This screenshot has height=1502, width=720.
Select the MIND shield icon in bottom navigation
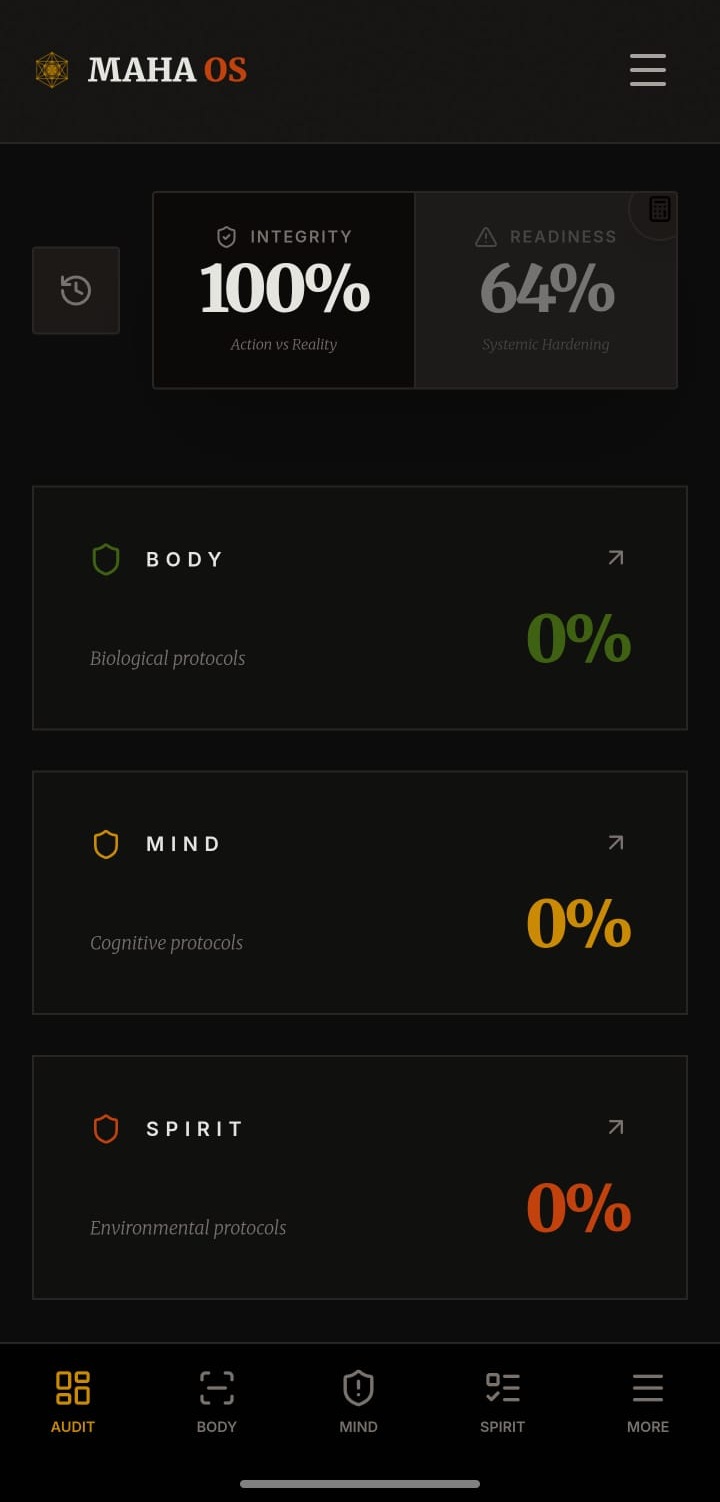point(358,1388)
